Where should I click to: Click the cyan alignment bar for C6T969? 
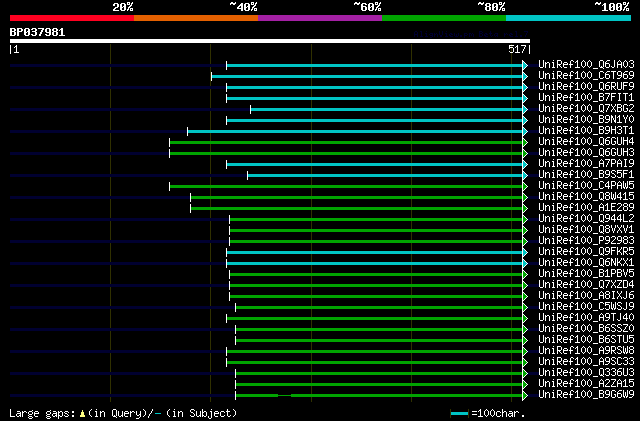tap(367, 76)
